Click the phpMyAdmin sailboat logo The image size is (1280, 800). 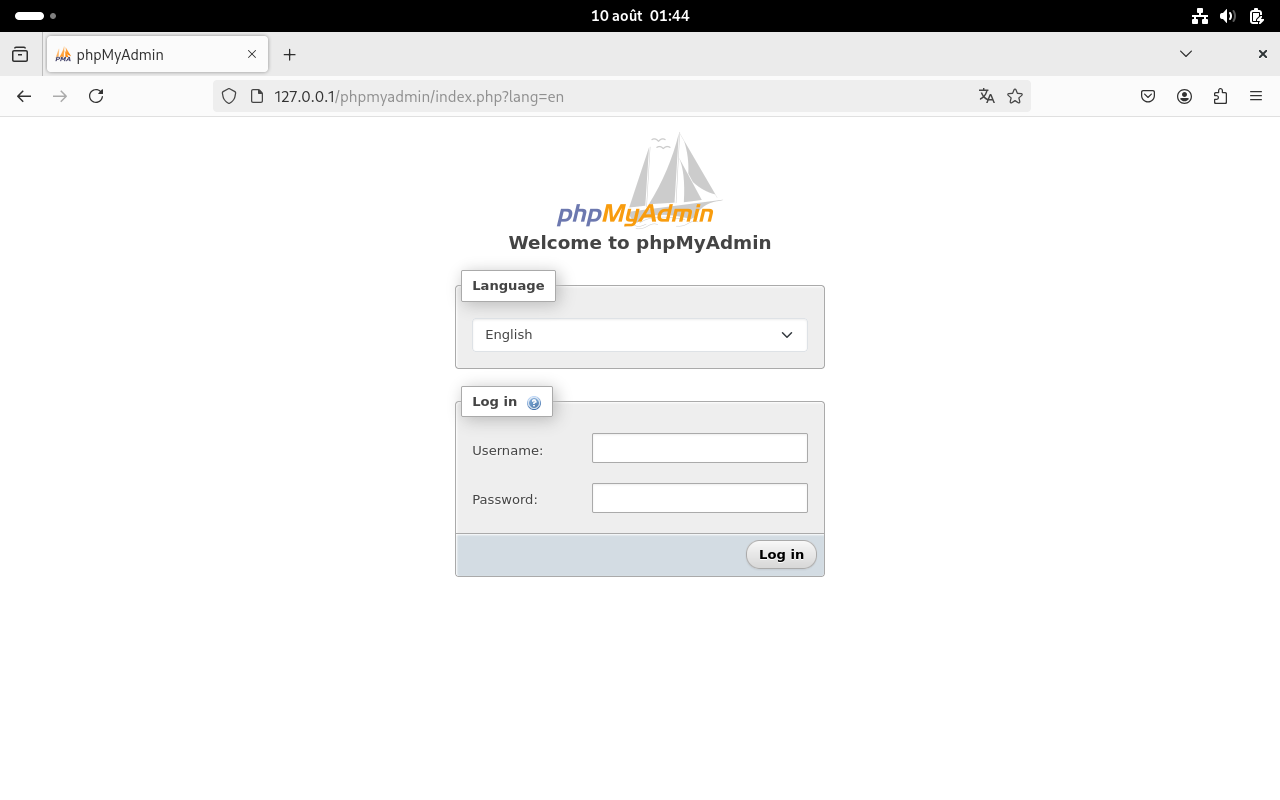coord(640,180)
